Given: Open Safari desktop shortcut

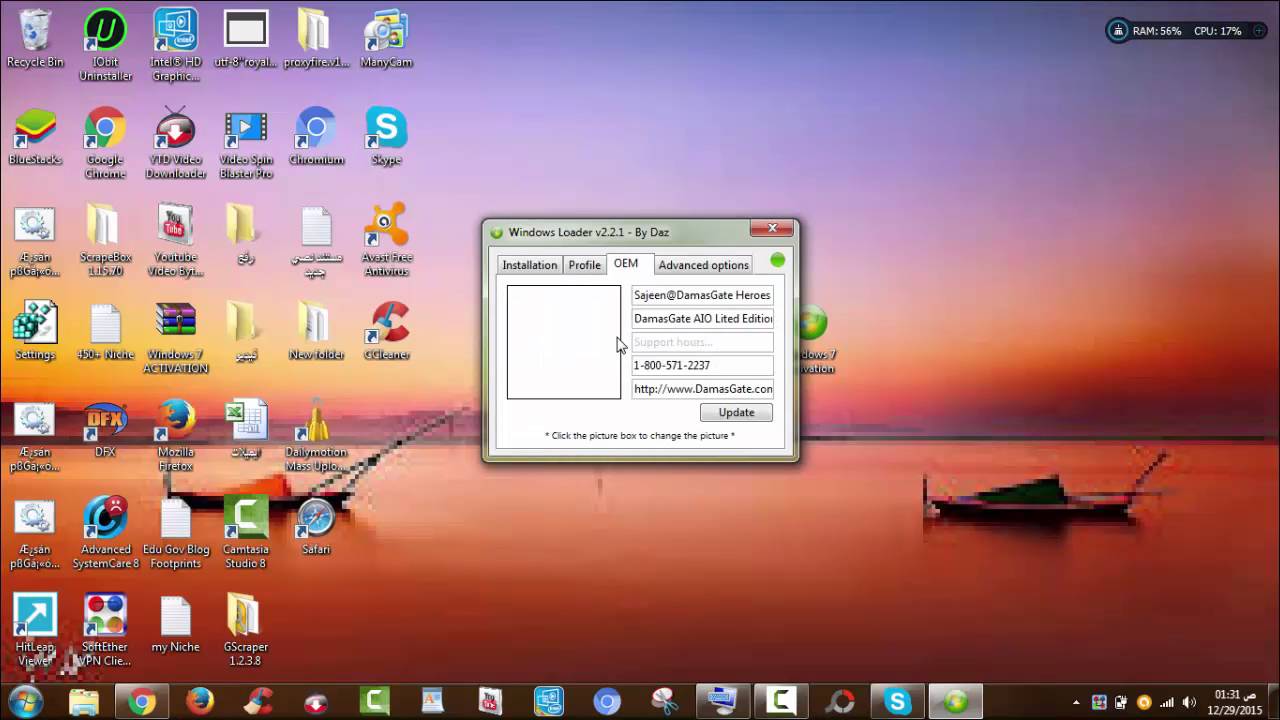Looking at the screenshot, I should pyautogui.click(x=316, y=526).
